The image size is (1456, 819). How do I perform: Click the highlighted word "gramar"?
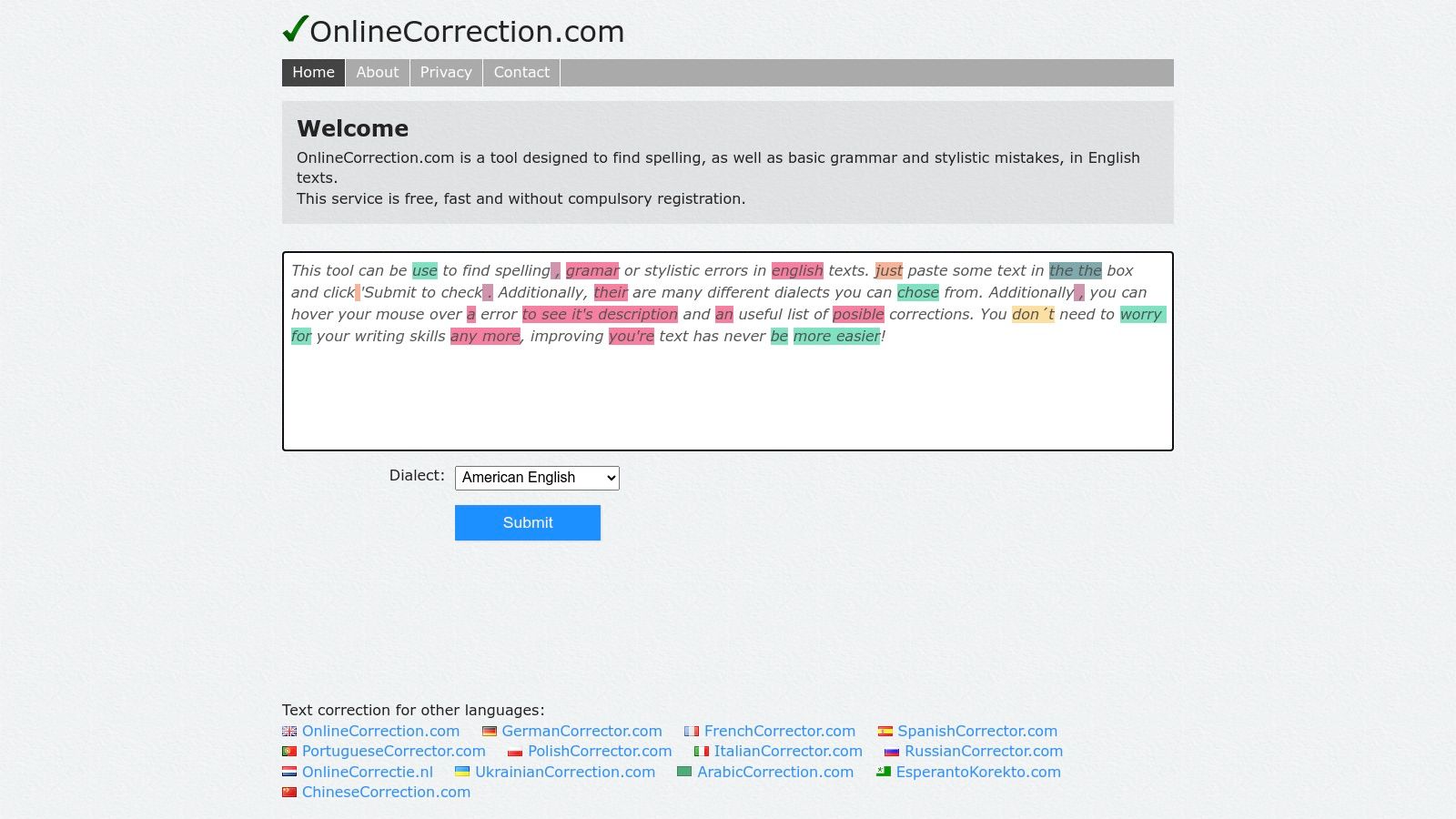click(x=592, y=270)
